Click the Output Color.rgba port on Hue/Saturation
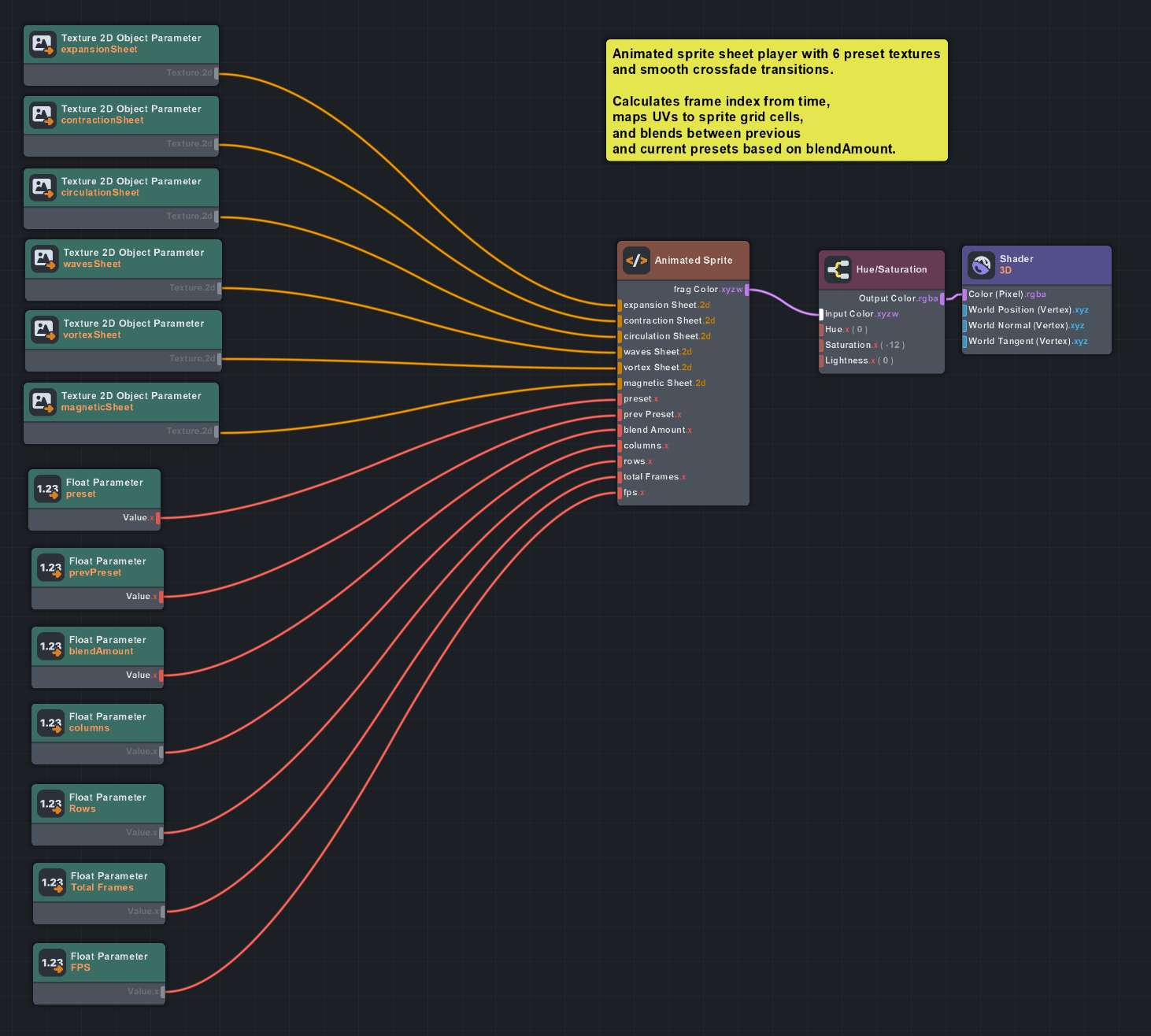Viewport: 1151px width, 1036px height. pos(942,298)
